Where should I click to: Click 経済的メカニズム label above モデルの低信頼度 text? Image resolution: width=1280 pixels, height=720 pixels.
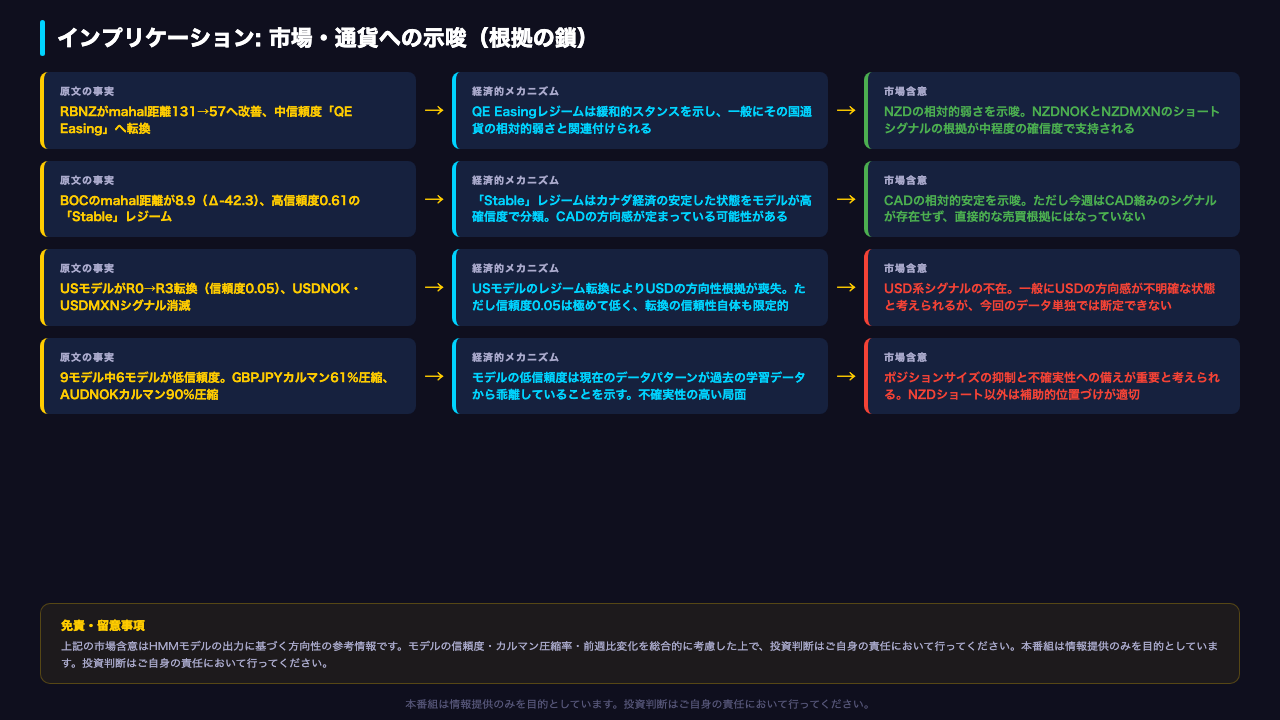516,358
